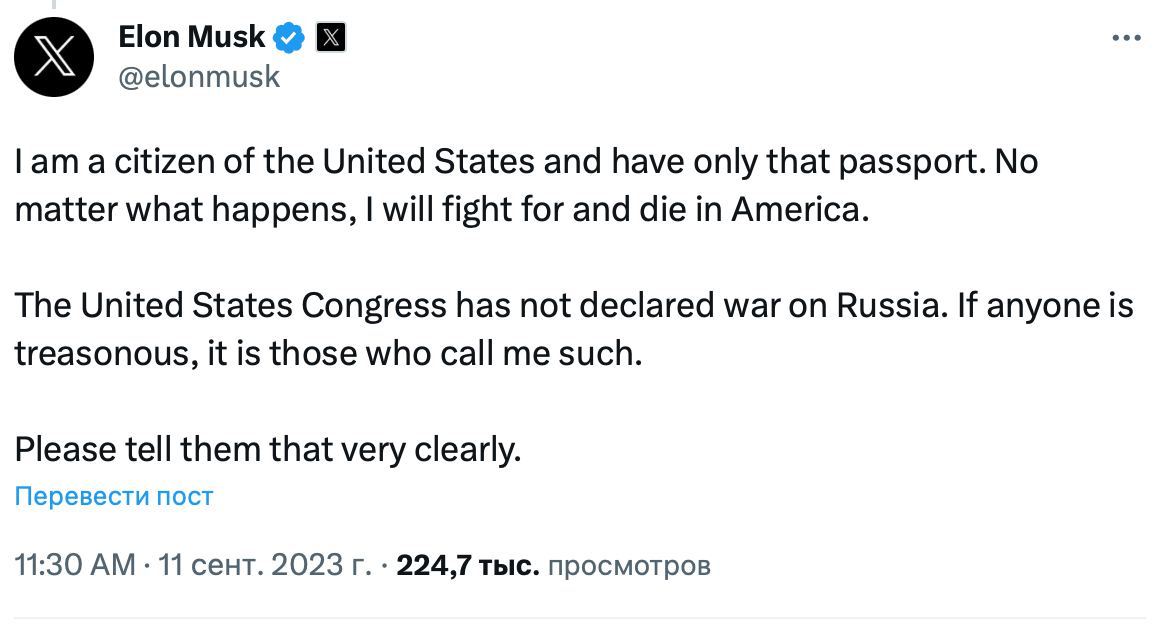Click the 11:30 AM post time
Viewport: 1175px width, 630px height.
click(75, 565)
